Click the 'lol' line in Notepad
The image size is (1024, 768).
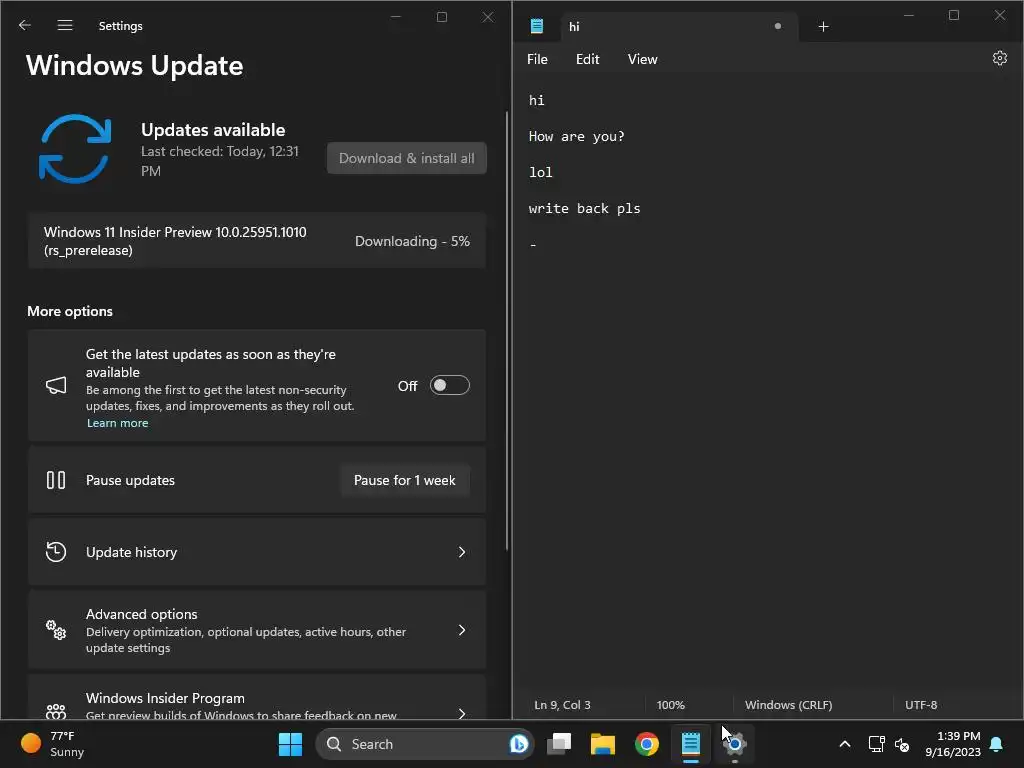(x=541, y=172)
